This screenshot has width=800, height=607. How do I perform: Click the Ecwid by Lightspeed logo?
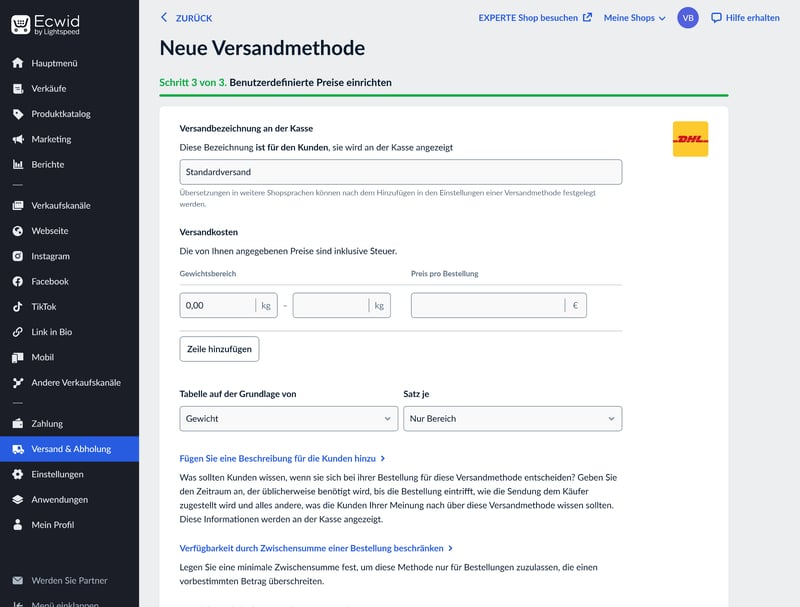pos(45,24)
